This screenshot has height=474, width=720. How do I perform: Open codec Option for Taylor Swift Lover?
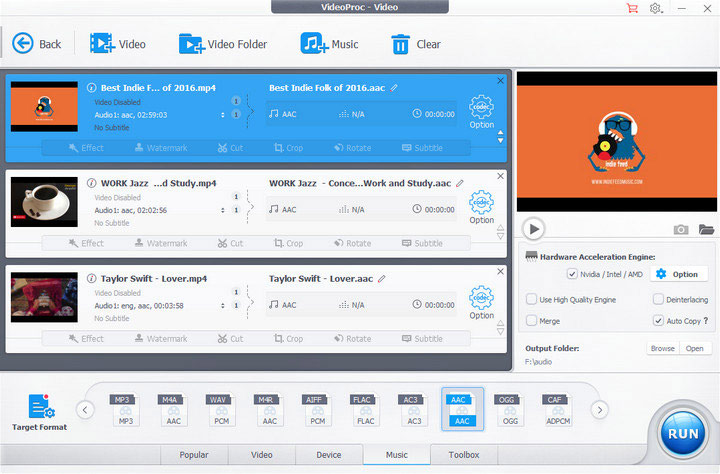[481, 303]
